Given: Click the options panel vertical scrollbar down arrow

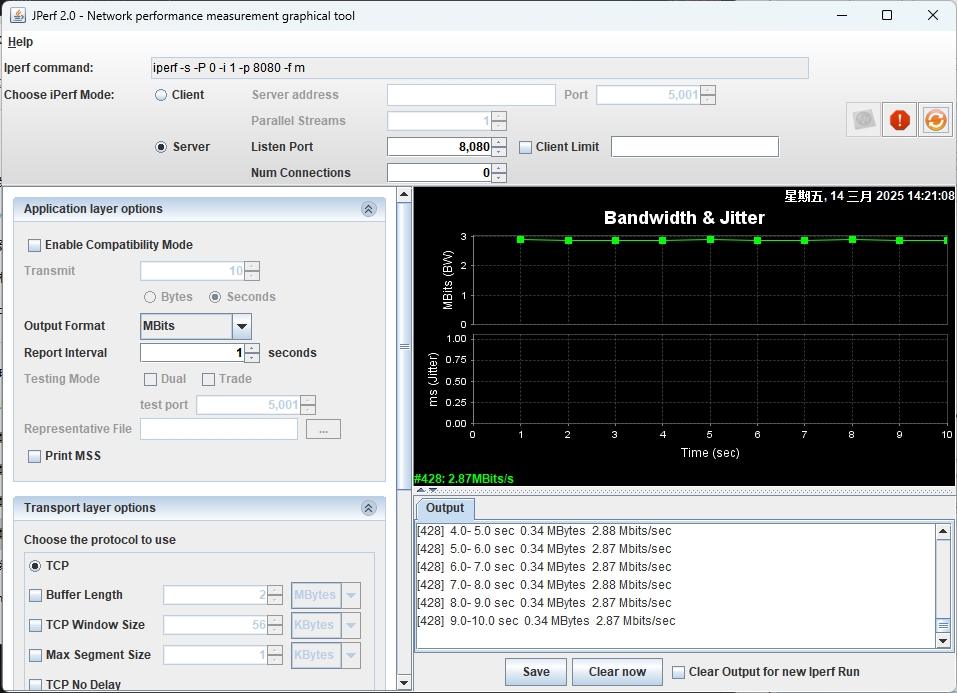Looking at the screenshot, I should [x=404, y=683].
